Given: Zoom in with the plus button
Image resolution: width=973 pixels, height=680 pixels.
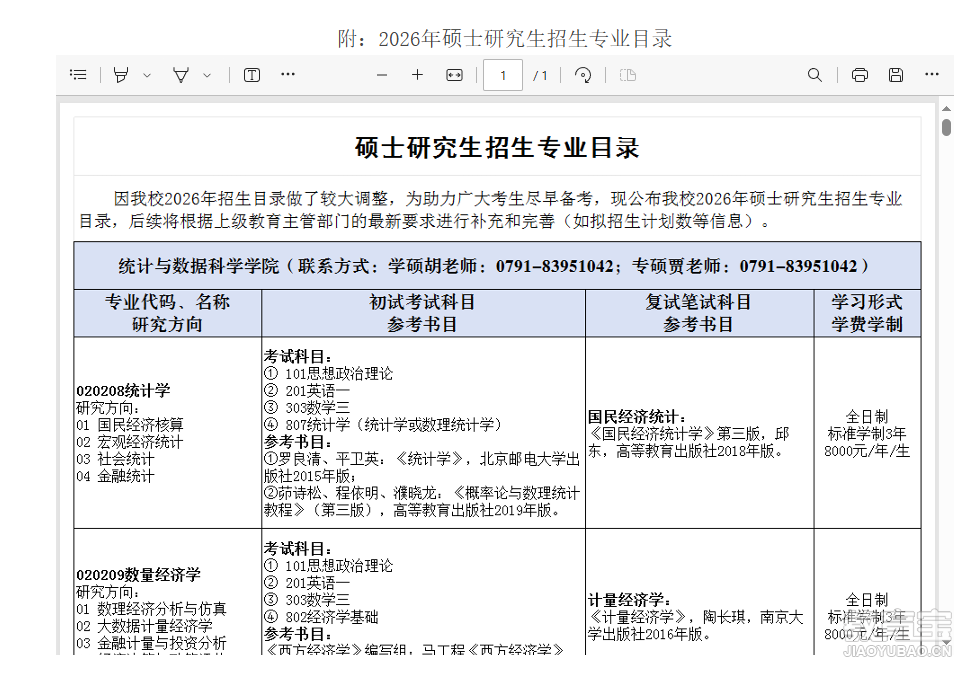Looking at the screenshot, I should point(418,75).
